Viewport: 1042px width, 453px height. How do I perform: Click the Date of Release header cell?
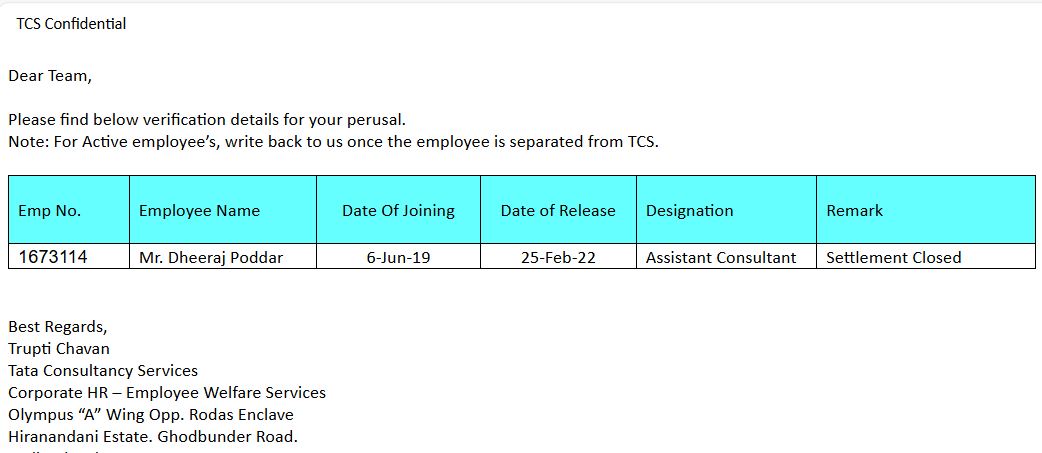[x=558, y=210]
